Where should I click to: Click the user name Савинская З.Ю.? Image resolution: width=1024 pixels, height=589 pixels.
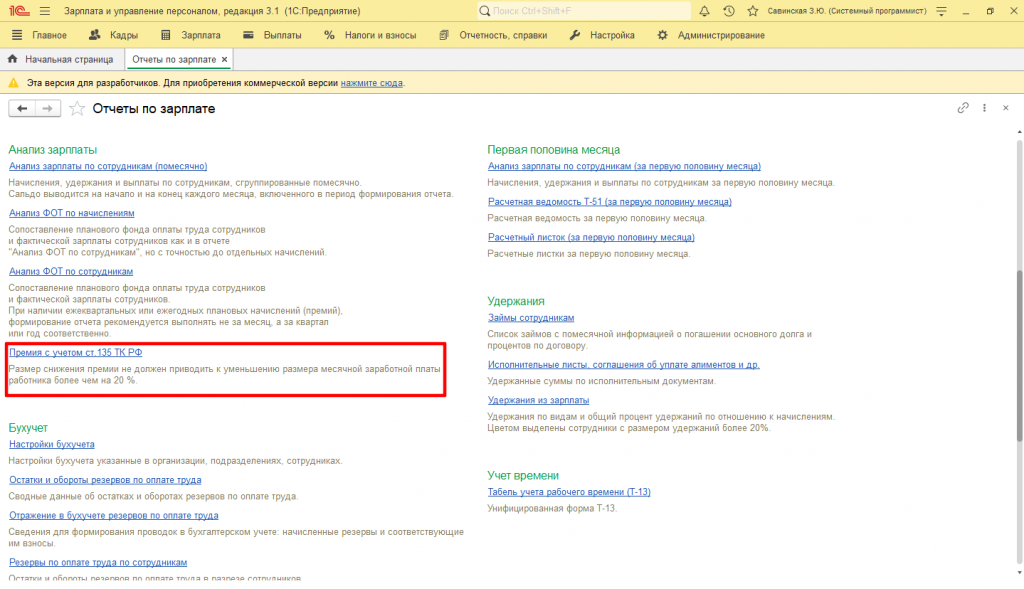click(x=846, y=11)
